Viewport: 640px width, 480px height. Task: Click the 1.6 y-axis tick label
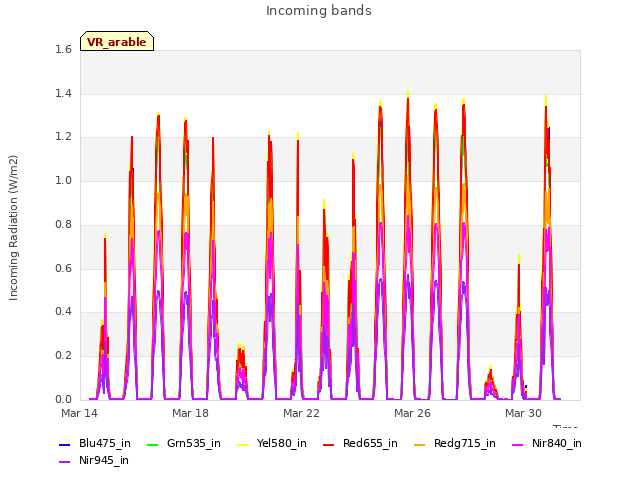coord(63,50)
